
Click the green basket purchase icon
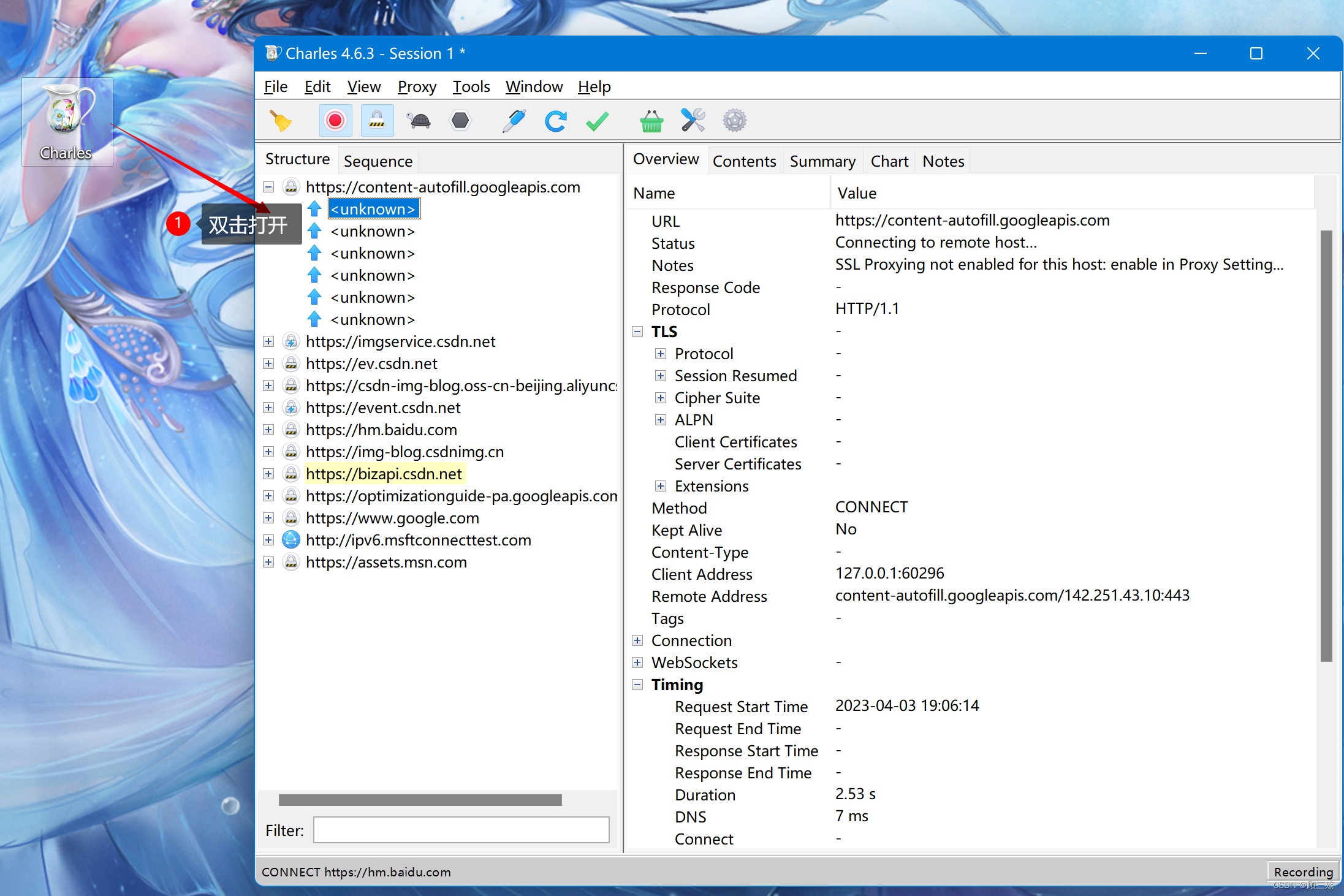click(x=651, y=121)
